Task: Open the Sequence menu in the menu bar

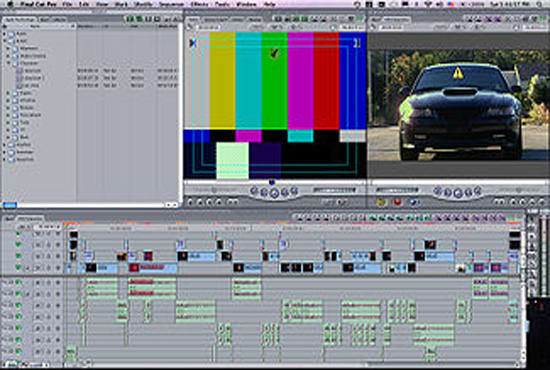Action: click(x=172, y=4)
